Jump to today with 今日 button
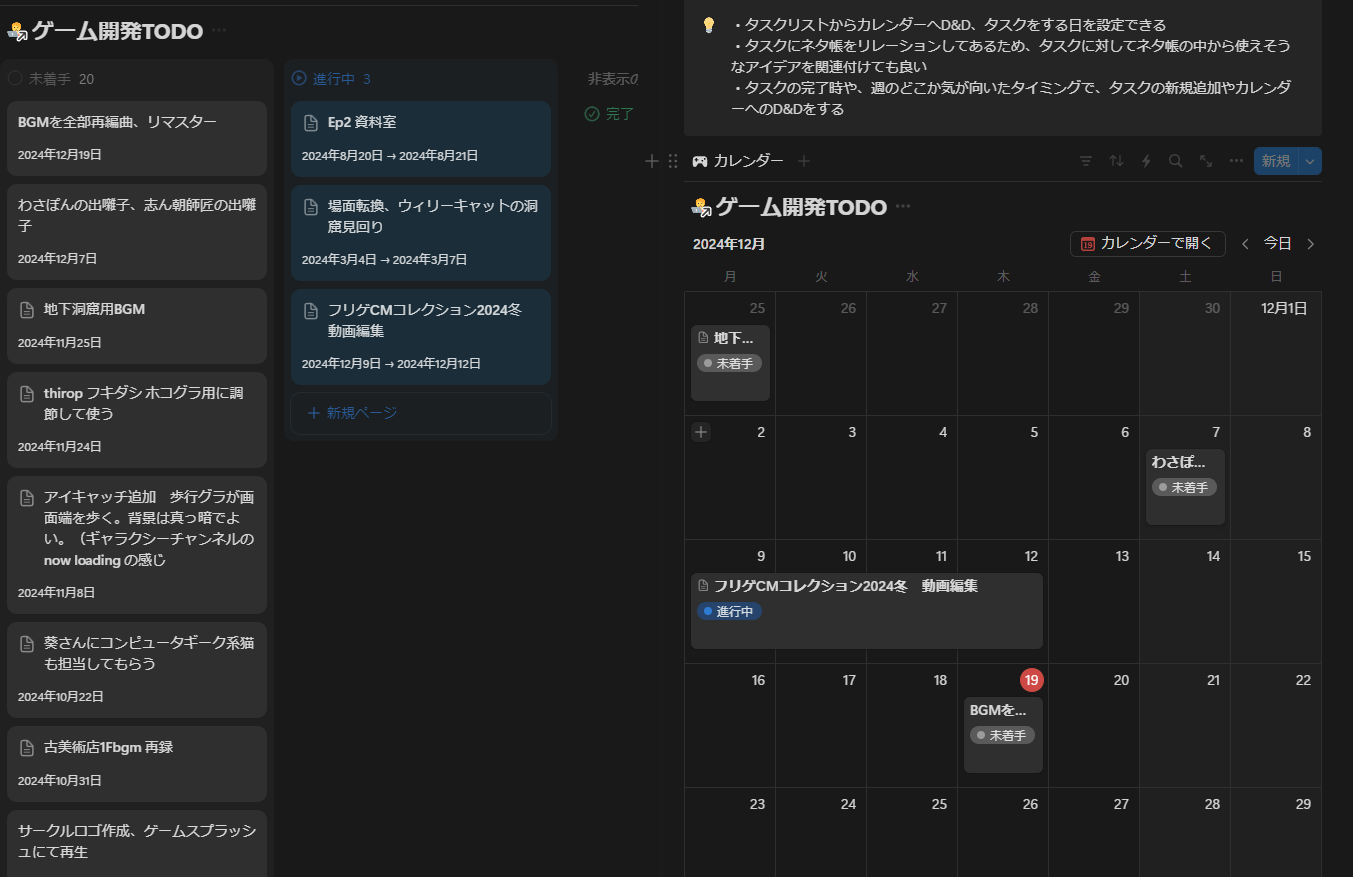The image size is (1353, 877). tap(1277, 244)
